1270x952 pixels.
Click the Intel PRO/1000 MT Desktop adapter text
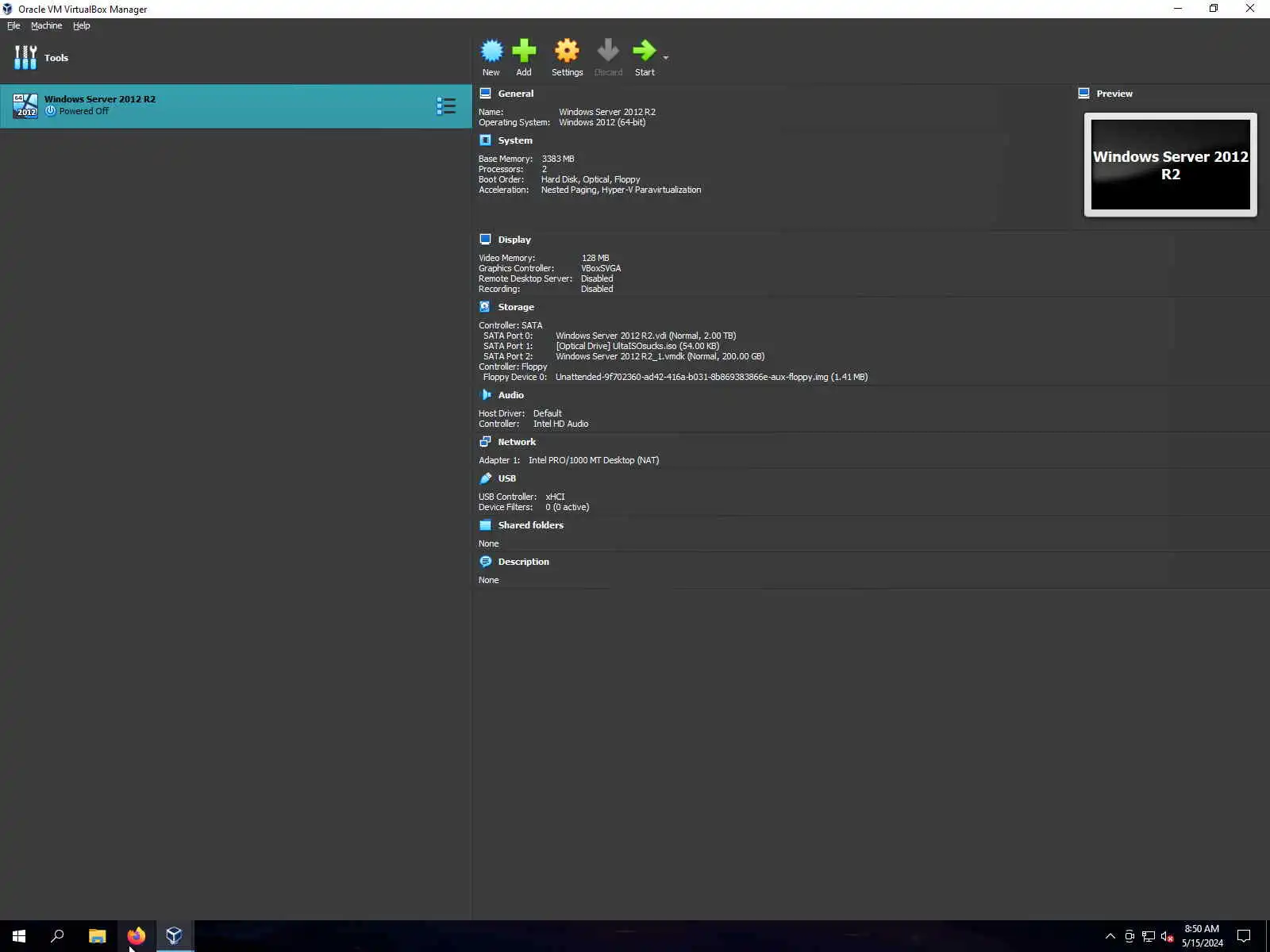(594, 460)
